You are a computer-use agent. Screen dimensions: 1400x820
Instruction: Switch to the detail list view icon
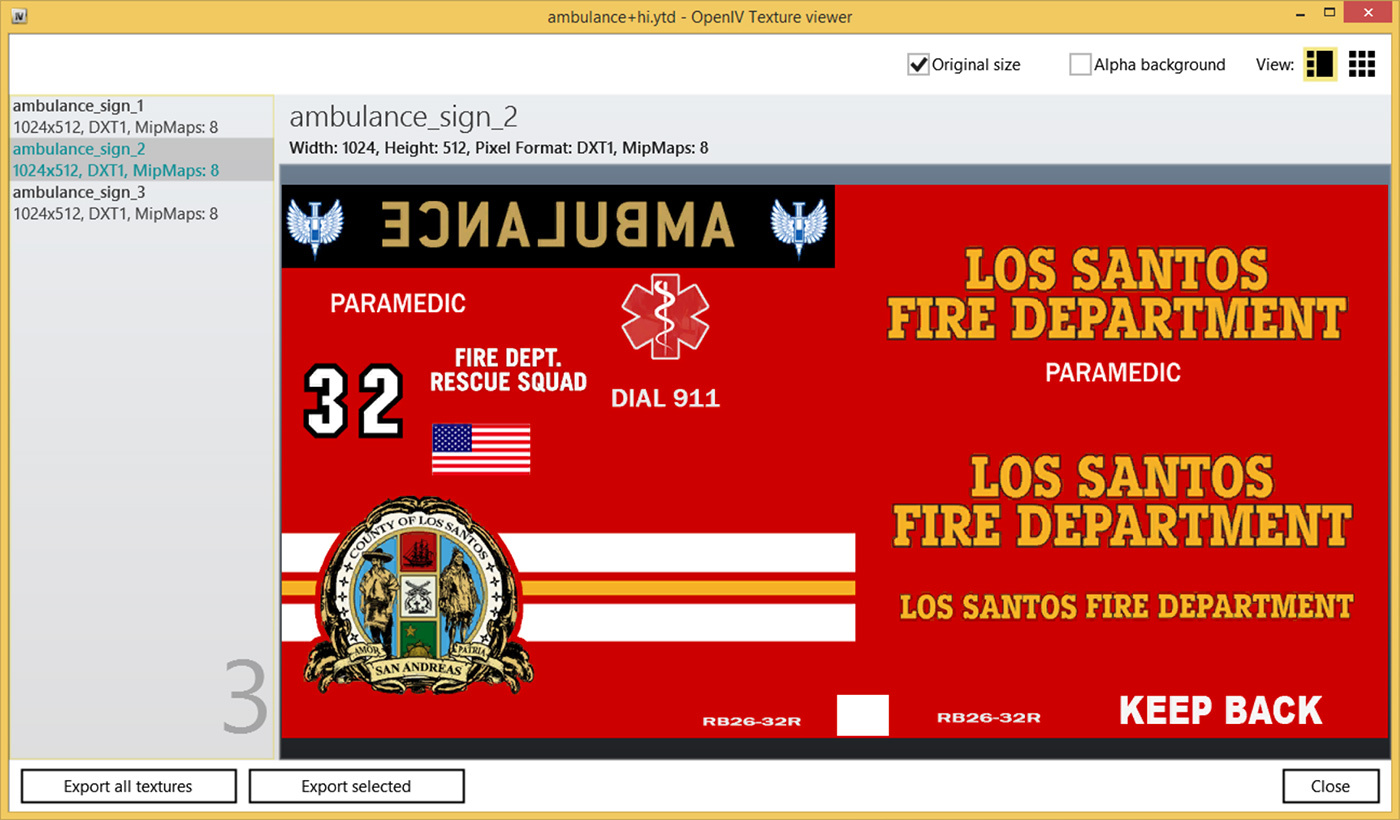(1320, 64)
